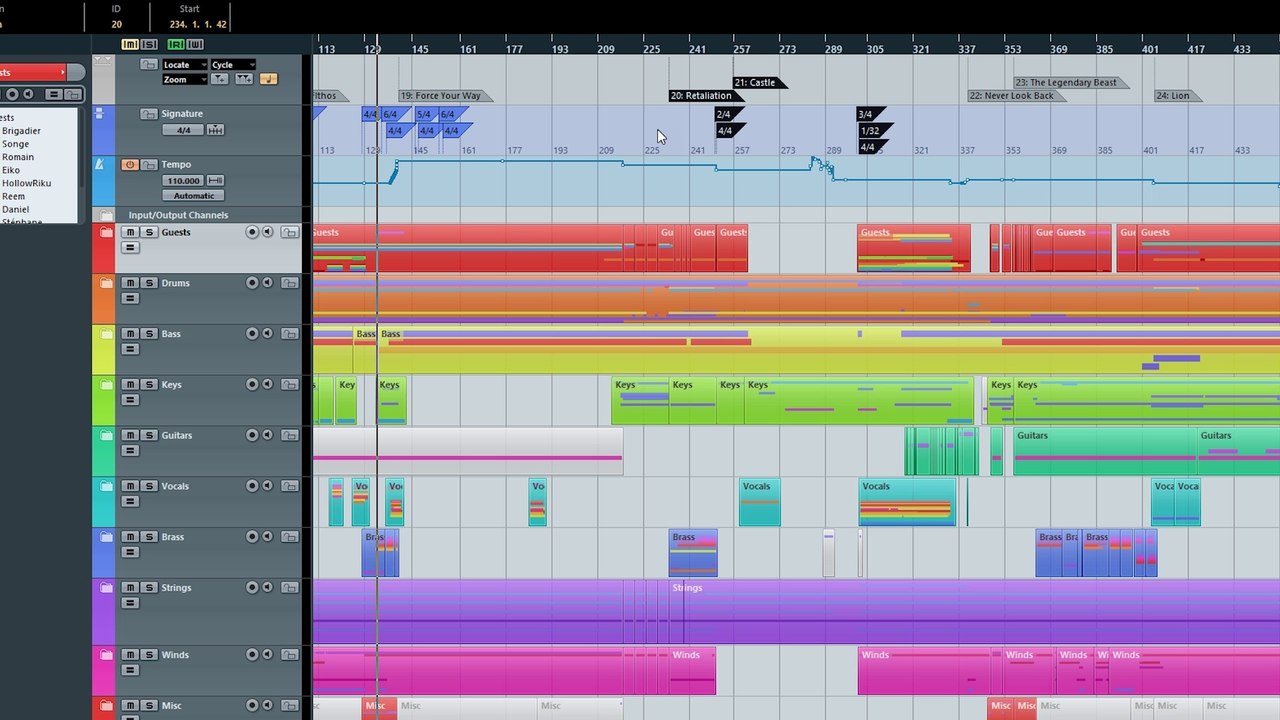1280x720 pixels.
Task: Solo the Bass folder track
Action: (148, 334)
